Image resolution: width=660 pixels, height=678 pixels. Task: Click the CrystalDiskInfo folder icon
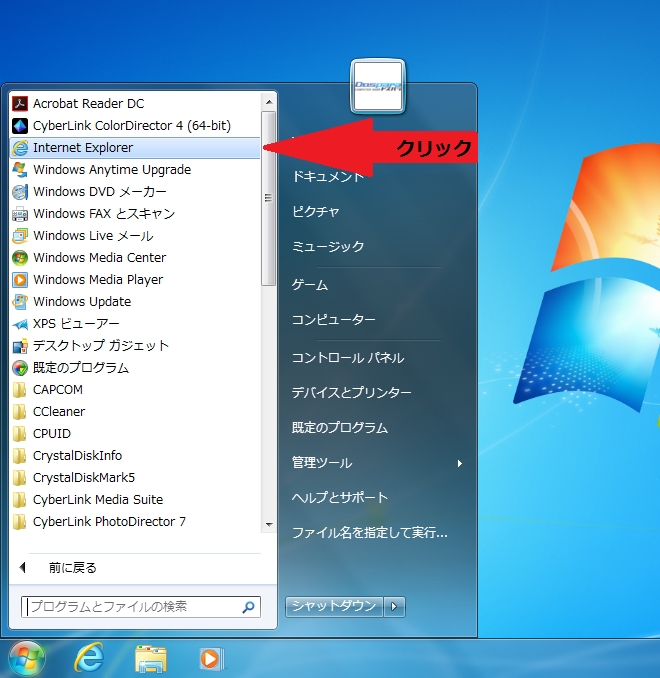click(19, 456)
